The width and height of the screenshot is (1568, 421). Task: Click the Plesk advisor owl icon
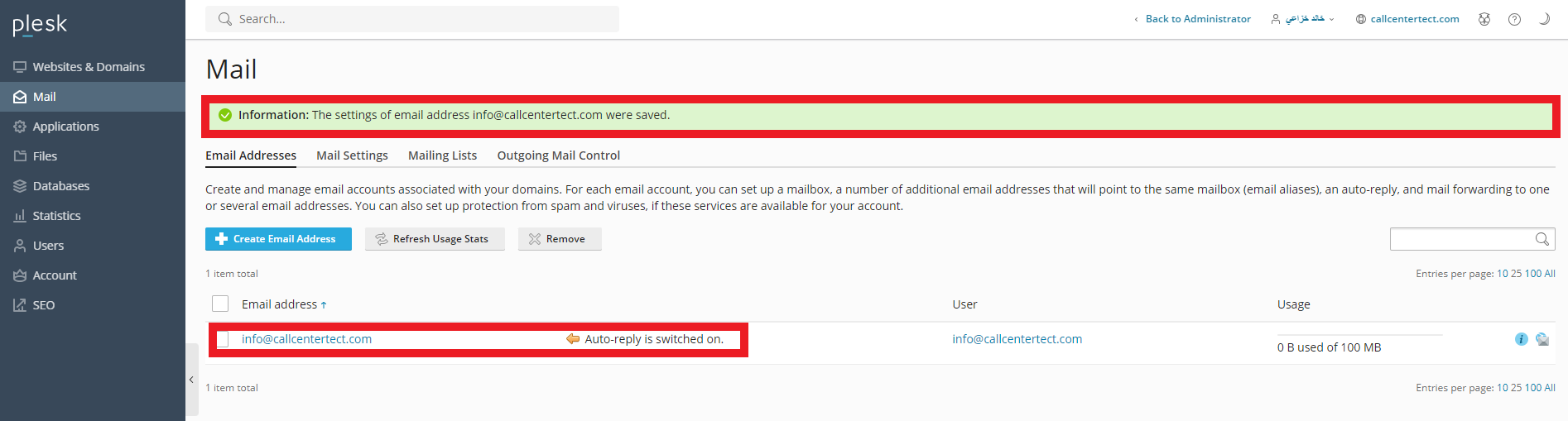[x=1484, y=19]
